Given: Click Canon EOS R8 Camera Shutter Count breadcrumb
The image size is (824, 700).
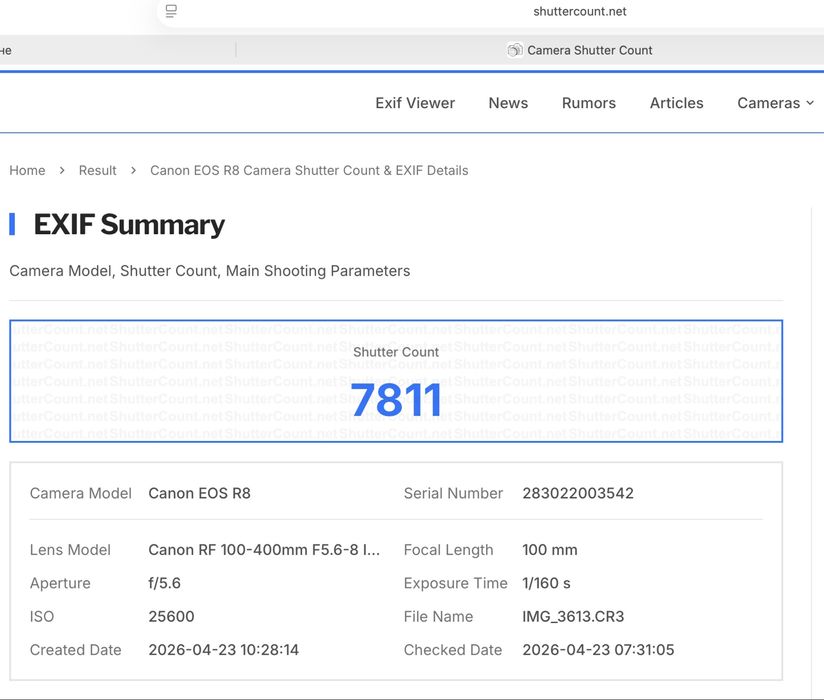Looking at the screenshot, I should tap(309, 170).
